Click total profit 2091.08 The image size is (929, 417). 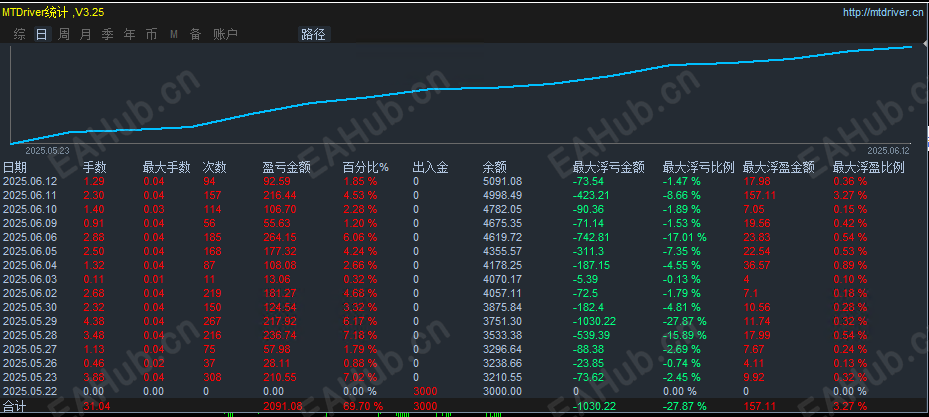281,406
